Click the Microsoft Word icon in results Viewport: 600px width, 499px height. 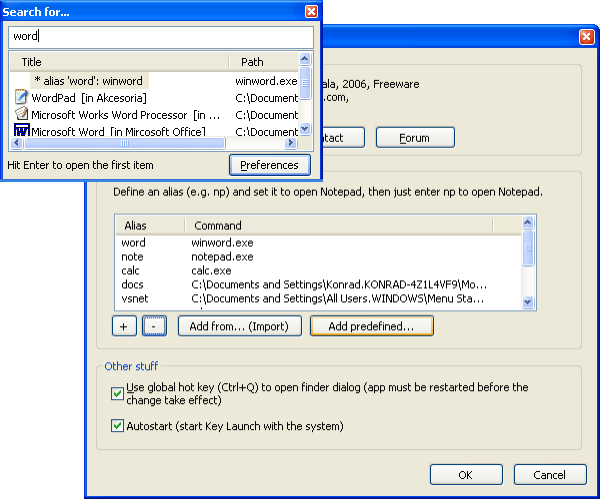click(21, 130)
